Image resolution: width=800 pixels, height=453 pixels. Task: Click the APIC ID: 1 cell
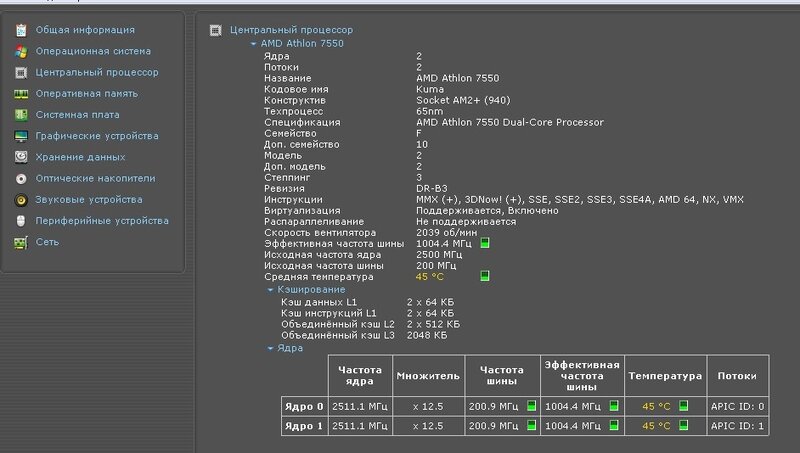(x=737, y=426)
